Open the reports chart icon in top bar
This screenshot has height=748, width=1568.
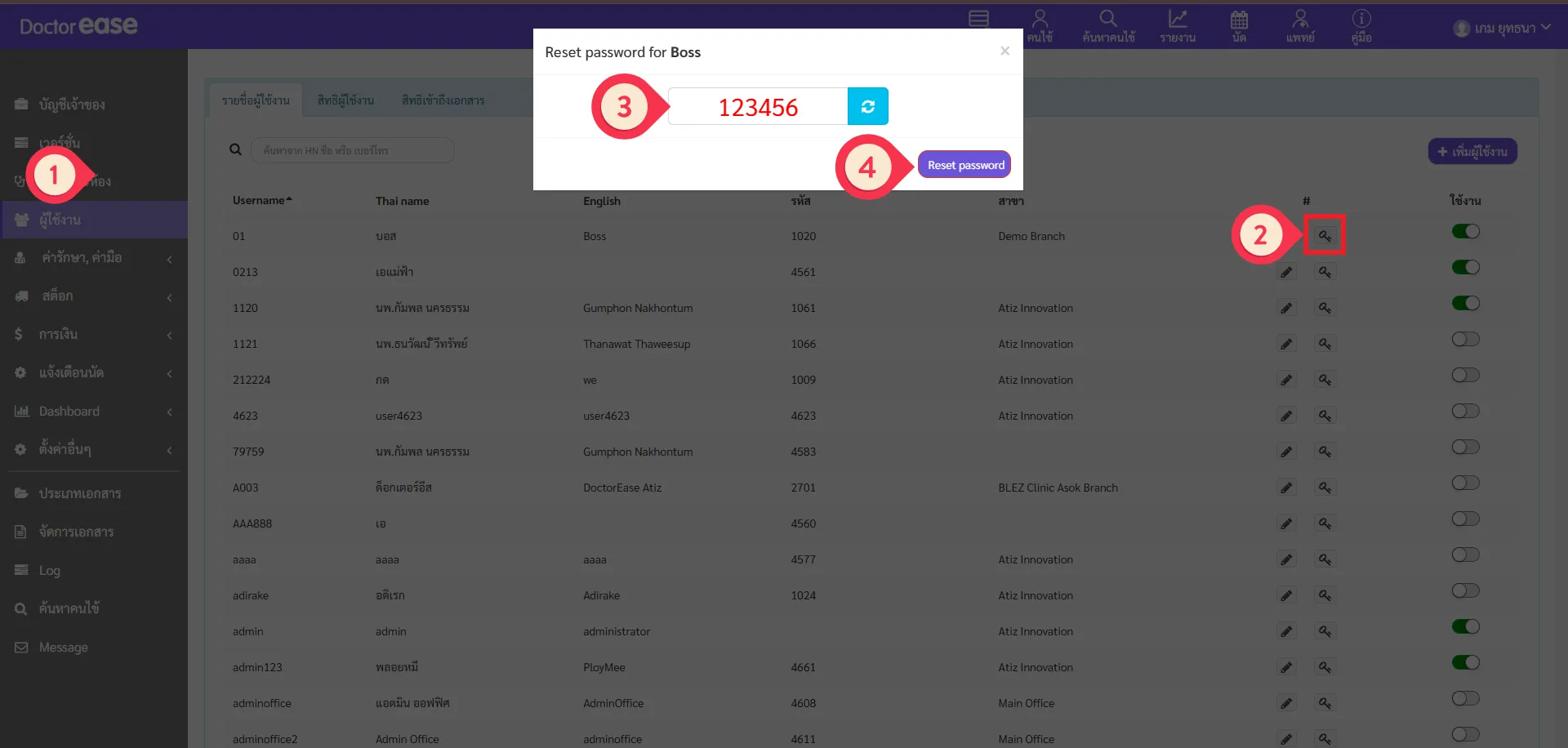[1177, 25]
